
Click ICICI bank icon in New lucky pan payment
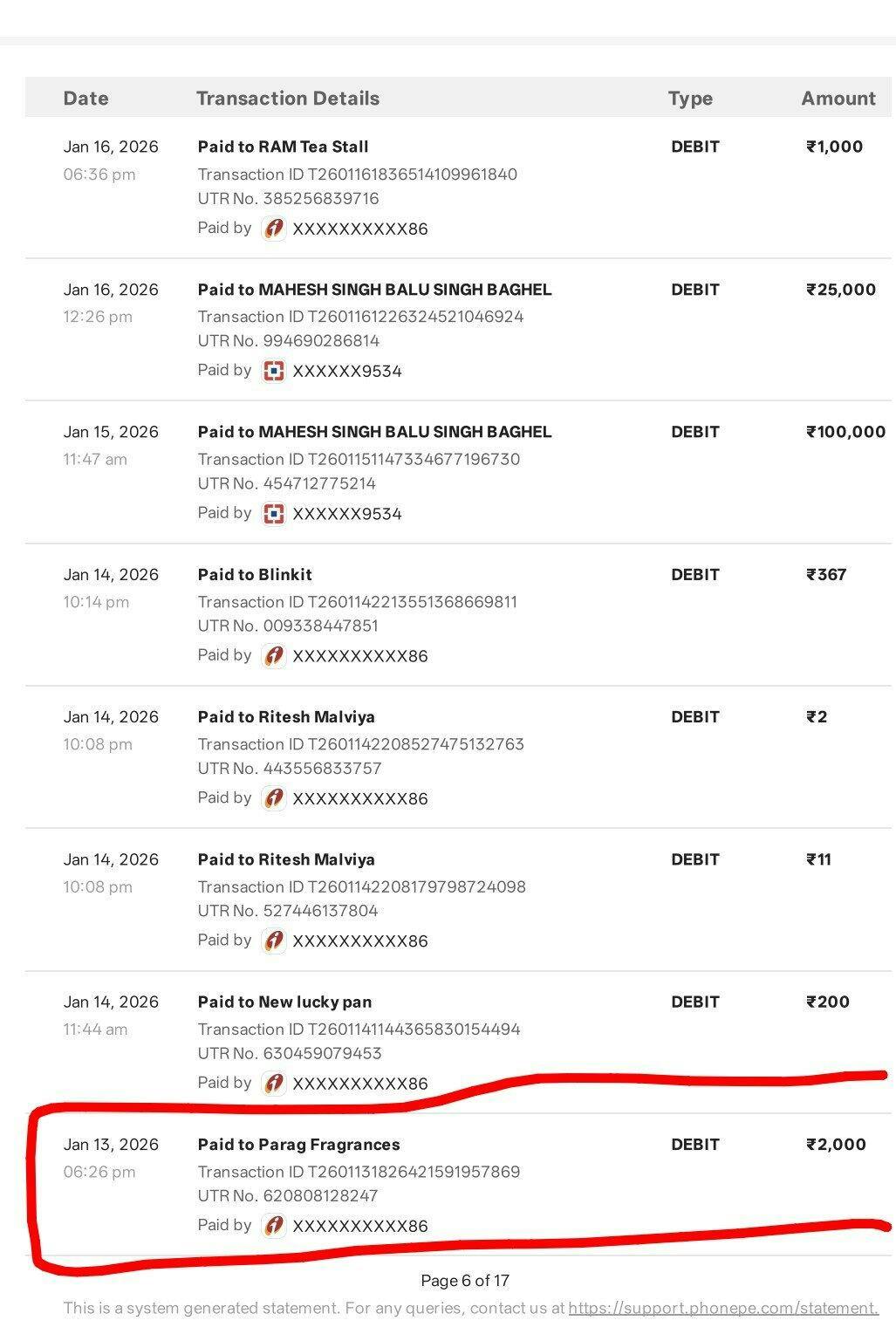click(274, 1084)
